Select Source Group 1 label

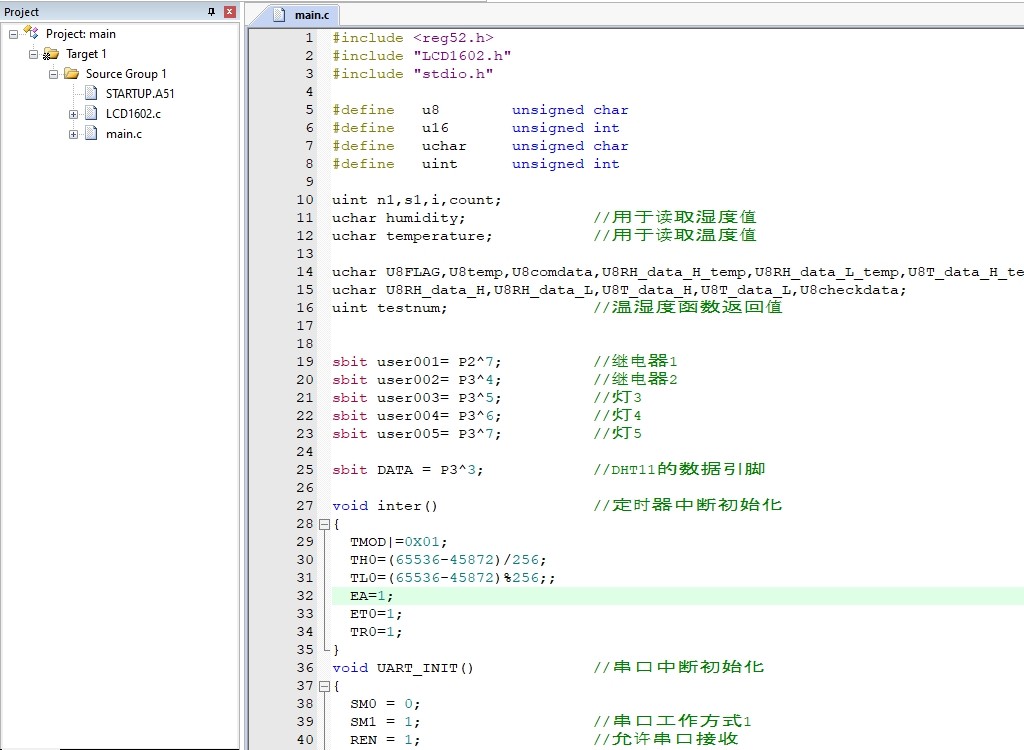[126, 74]
